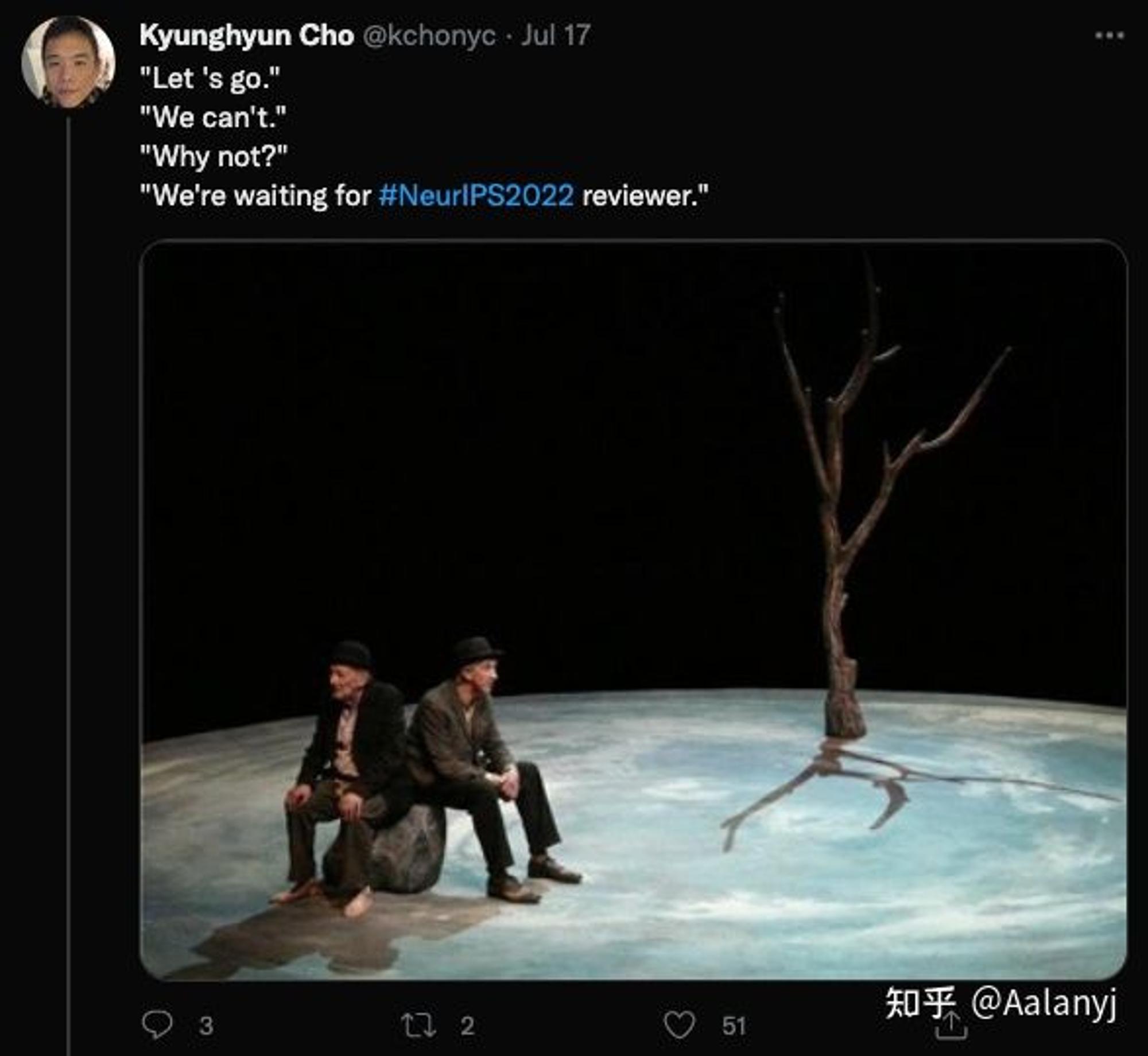Click the Kyunghyun Cho display name
Screen dimensions: 1148x1056
(247, 36)
